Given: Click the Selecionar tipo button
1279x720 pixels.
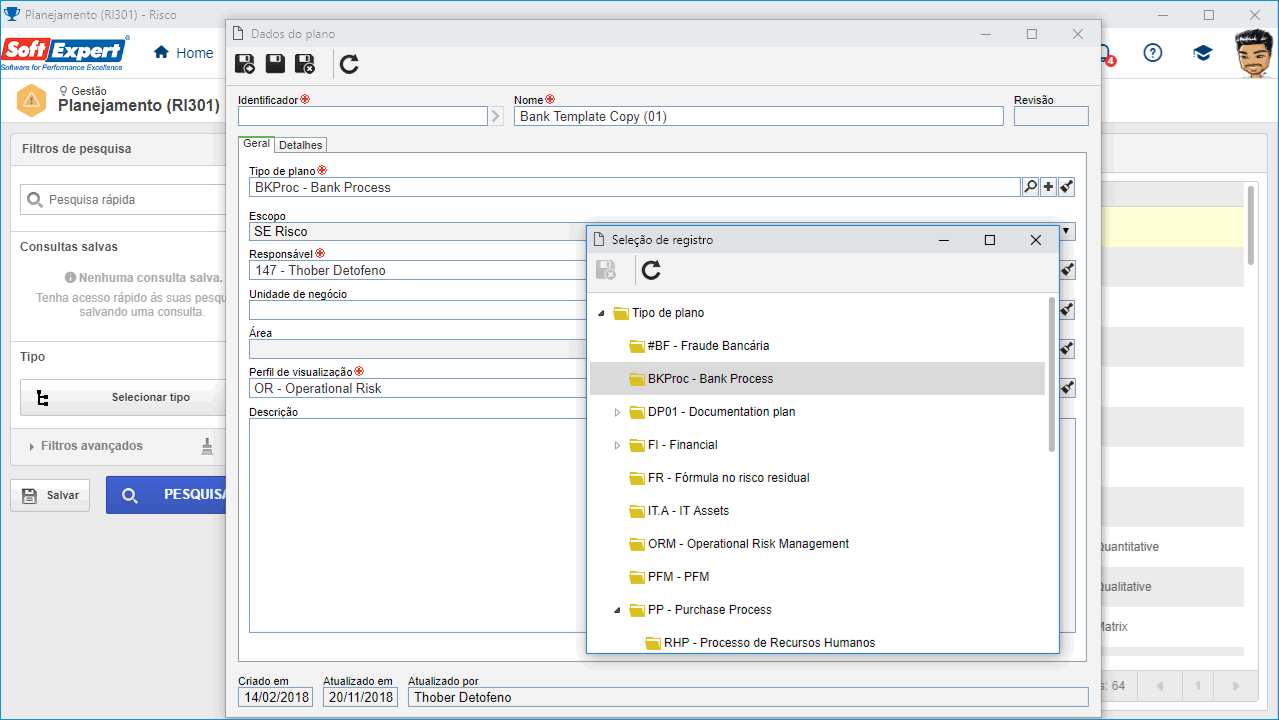Looking at the screenshot, I should tap(122, 397).
